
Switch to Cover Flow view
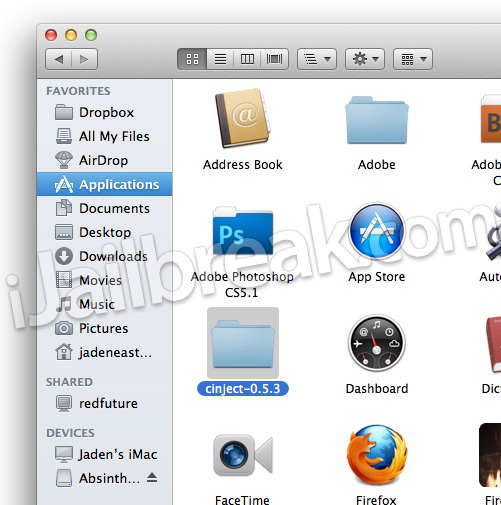click(x=274, y=59)
